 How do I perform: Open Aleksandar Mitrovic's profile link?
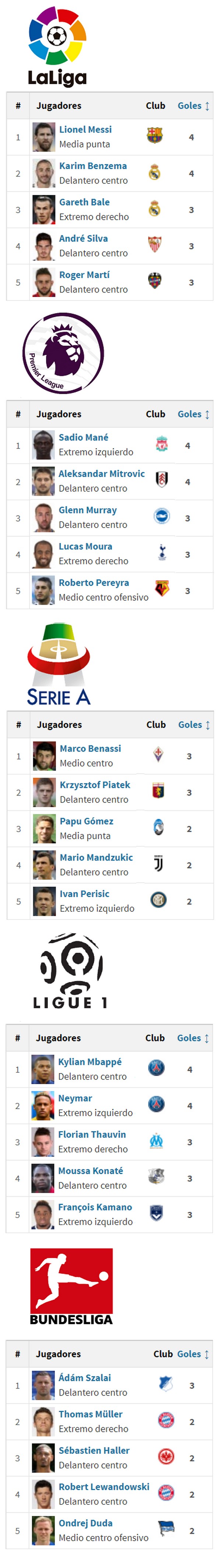click(x=101, y=474)
